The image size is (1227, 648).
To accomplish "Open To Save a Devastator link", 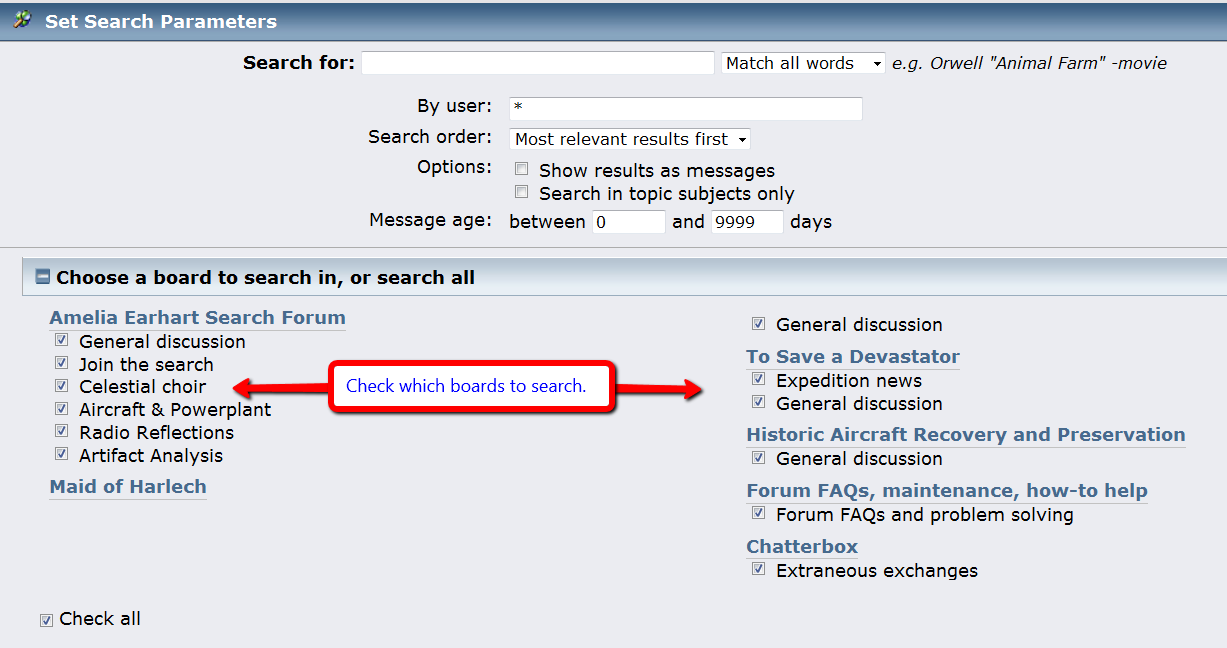I will click(852, 357).
